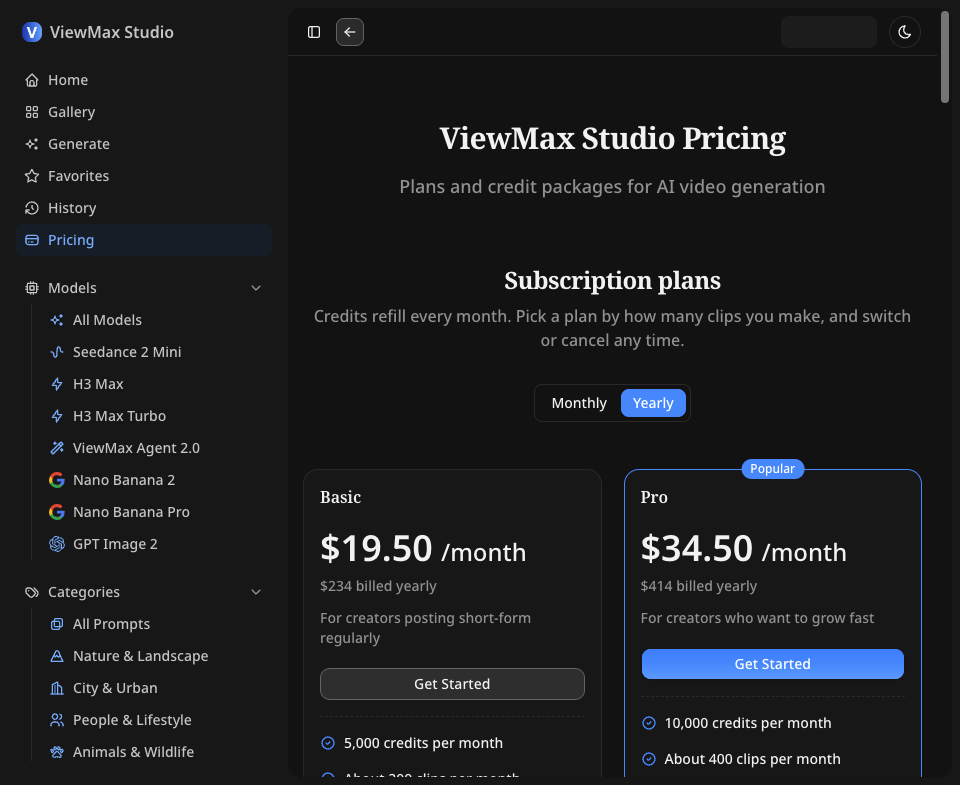Click the H3 Max lightning icon
This screenshot has height=785, width=960.
57,384
